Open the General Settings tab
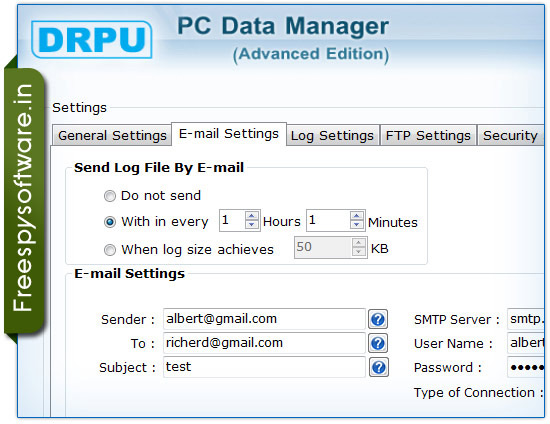The width and height of the screenshot is (550, 424). click(112, 135)
